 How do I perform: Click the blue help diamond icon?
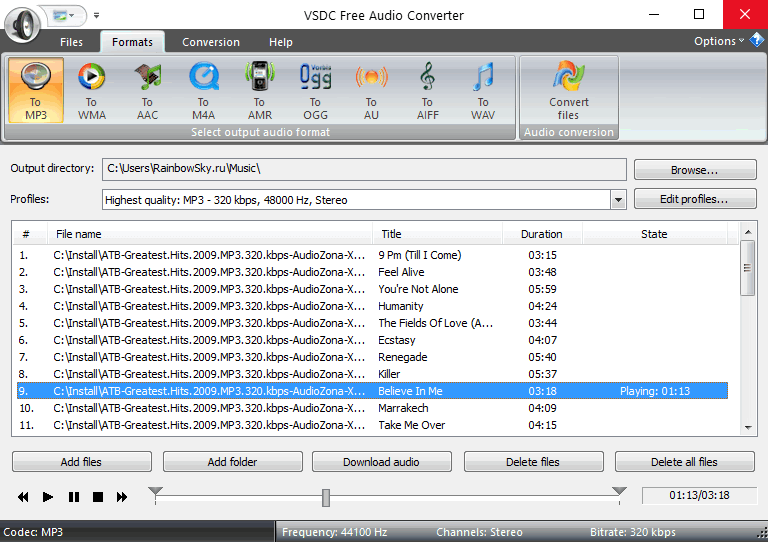757,40
